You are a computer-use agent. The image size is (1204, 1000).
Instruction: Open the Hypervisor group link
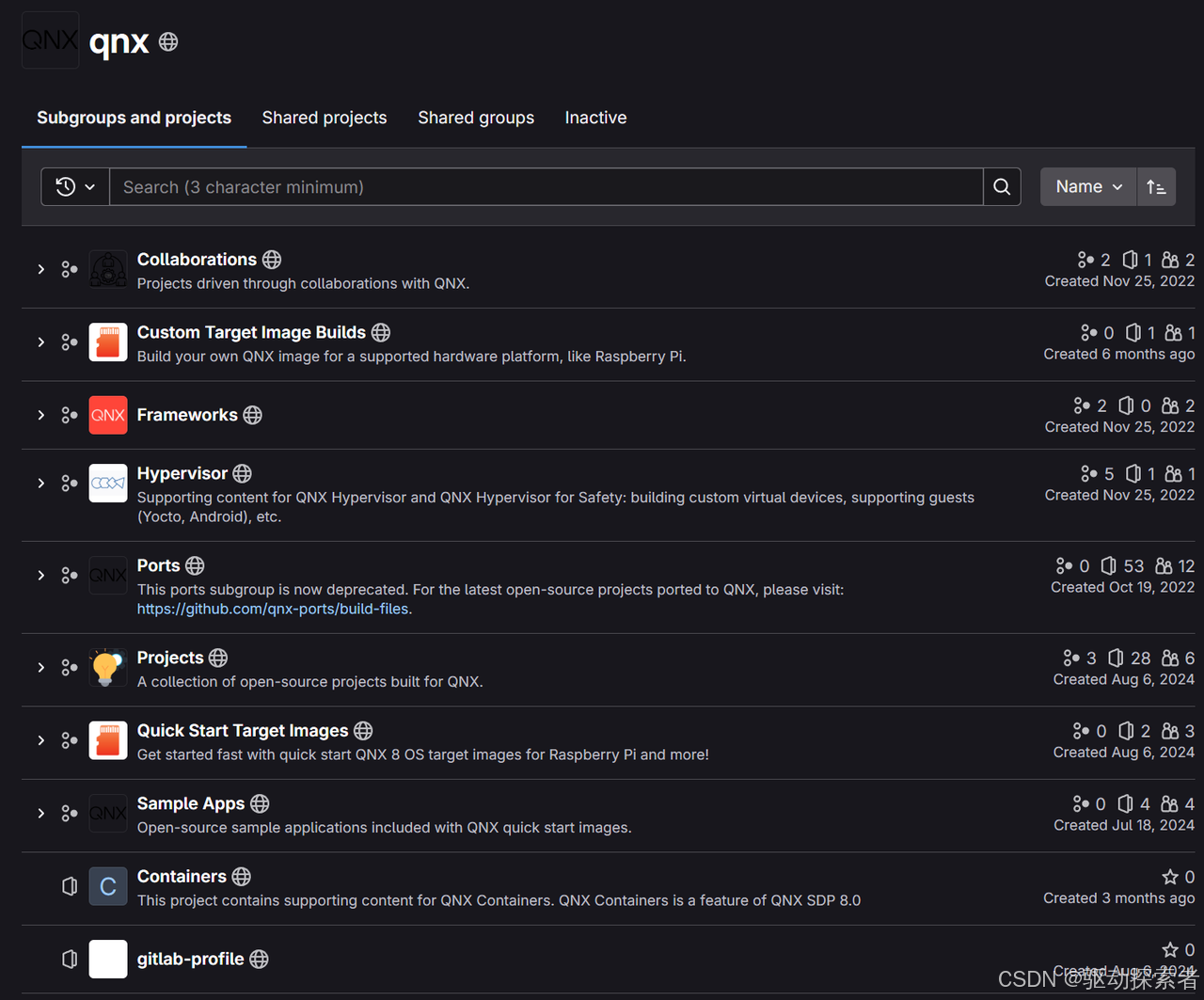coord(182,473)
